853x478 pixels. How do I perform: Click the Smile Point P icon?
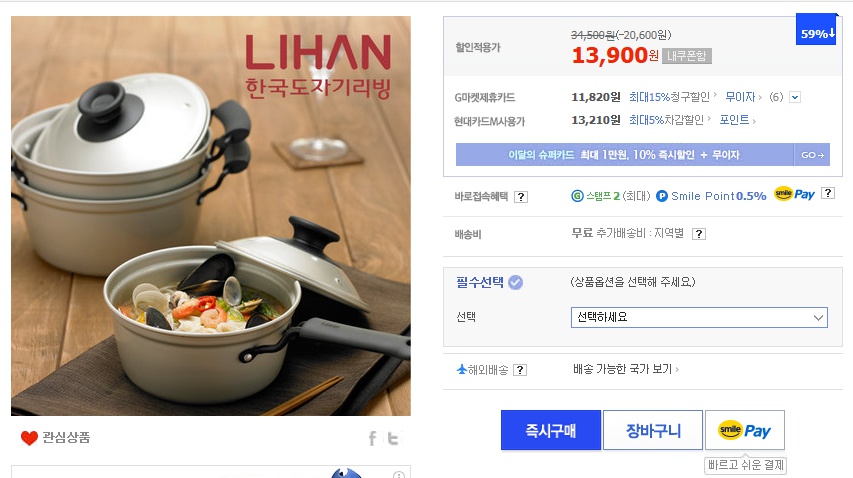[662, 196]
